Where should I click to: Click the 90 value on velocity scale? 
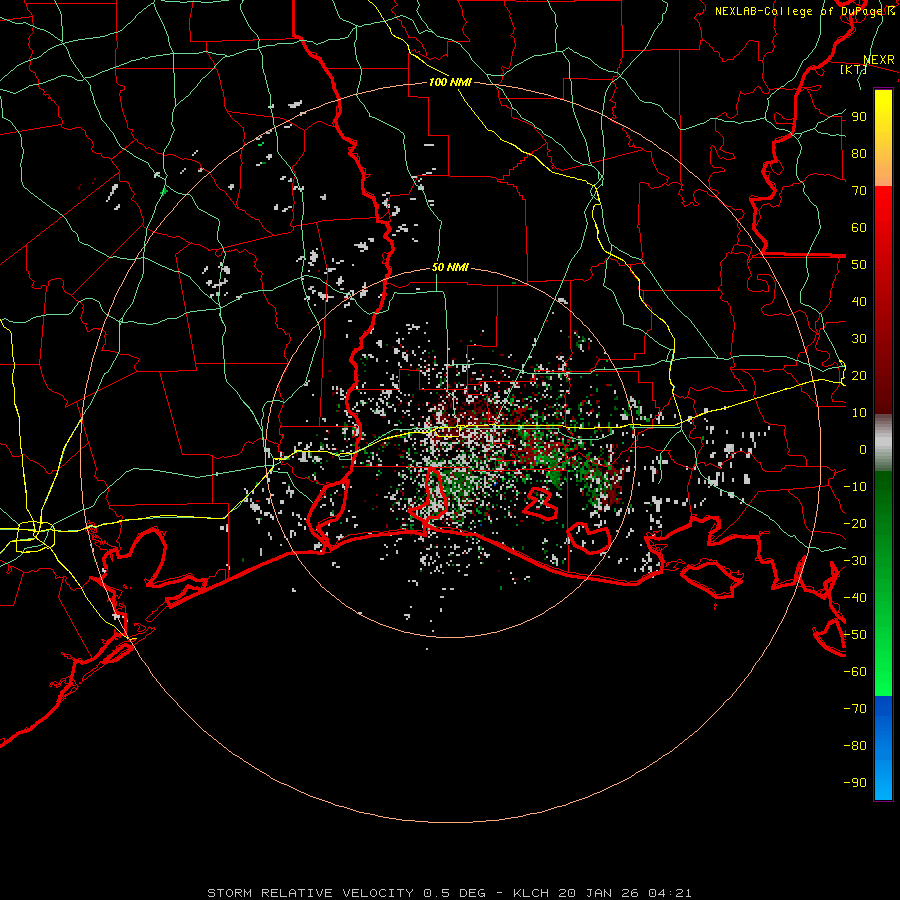pyautogui.click(x=859, y=117)
